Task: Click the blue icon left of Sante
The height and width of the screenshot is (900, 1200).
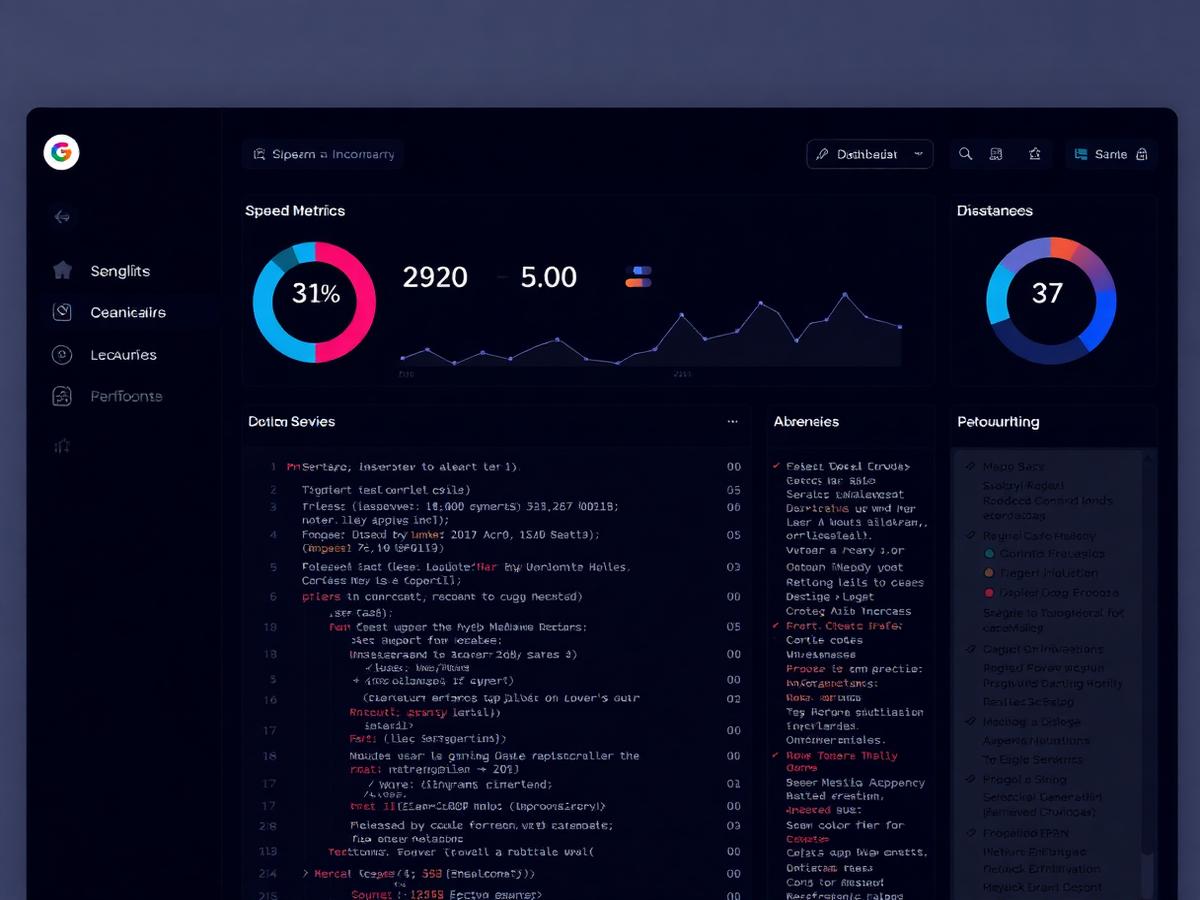Action: click(1080, 154)
